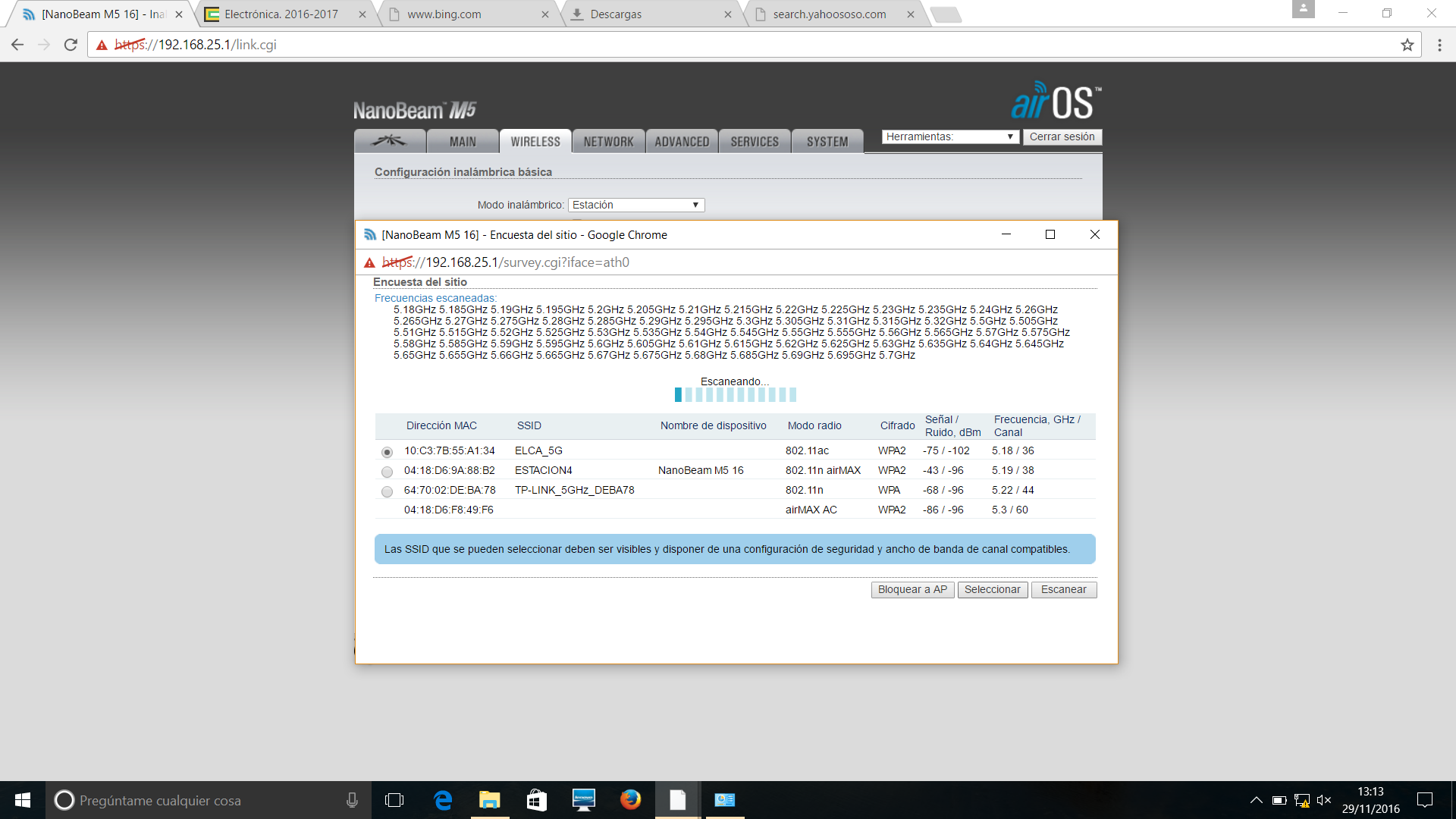
Task: Click the main window address bar URL
Action: [x=196, y=45]
